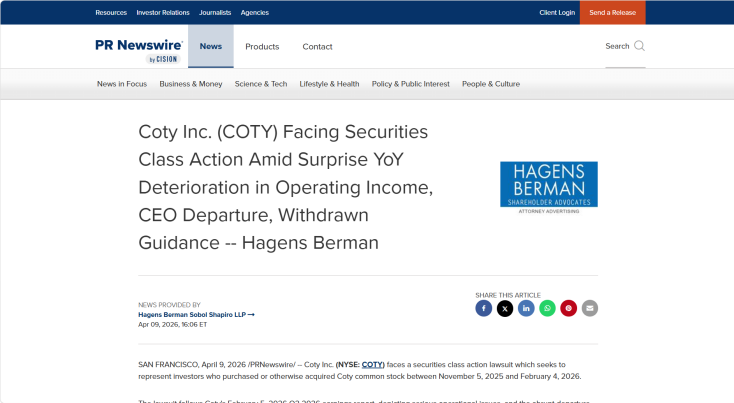Open the Products menu

(262, 47)
